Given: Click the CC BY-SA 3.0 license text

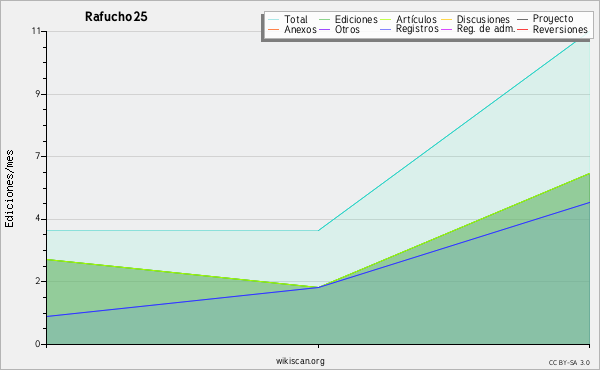Looking at the screenshot, I should click(x=569, y=363).
